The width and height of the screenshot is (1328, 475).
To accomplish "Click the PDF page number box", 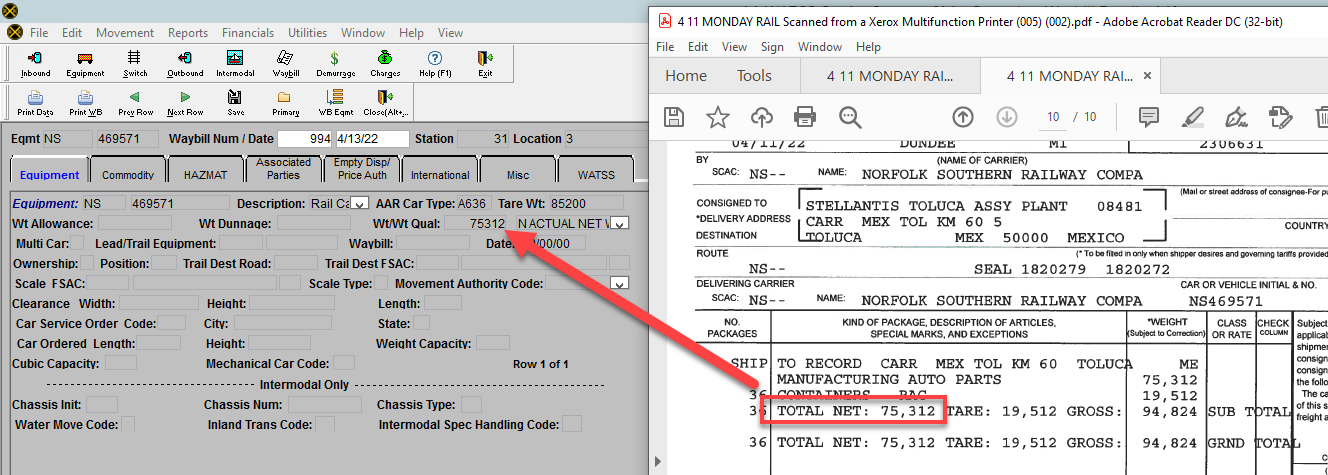I will 1053,117.
